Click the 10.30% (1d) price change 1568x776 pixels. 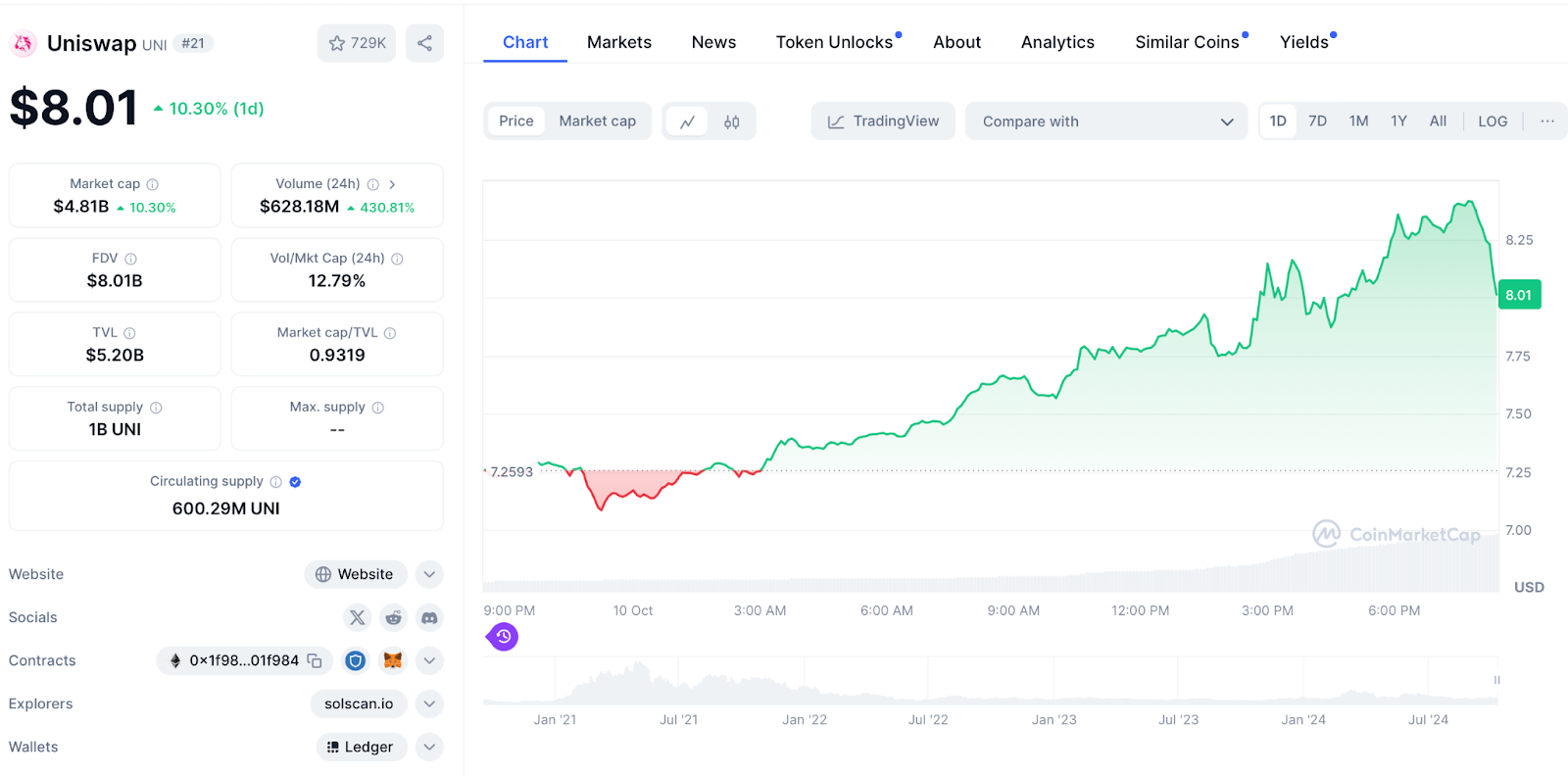coord(209,109)
